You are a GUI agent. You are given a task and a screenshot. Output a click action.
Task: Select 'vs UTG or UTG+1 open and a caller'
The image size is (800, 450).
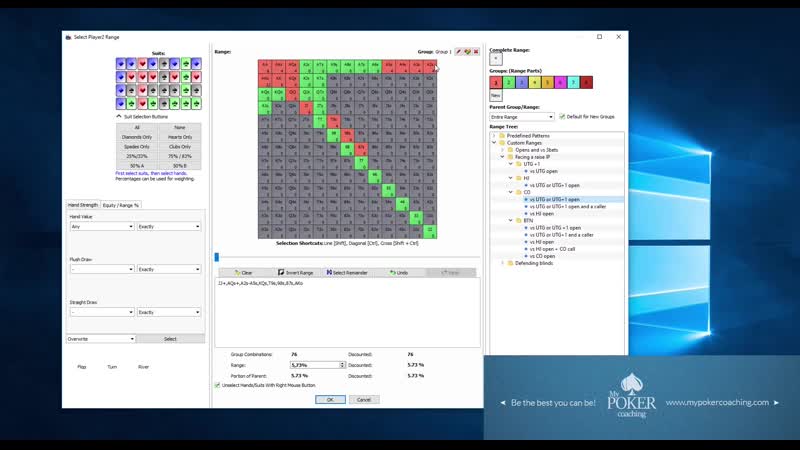point(568,207)
